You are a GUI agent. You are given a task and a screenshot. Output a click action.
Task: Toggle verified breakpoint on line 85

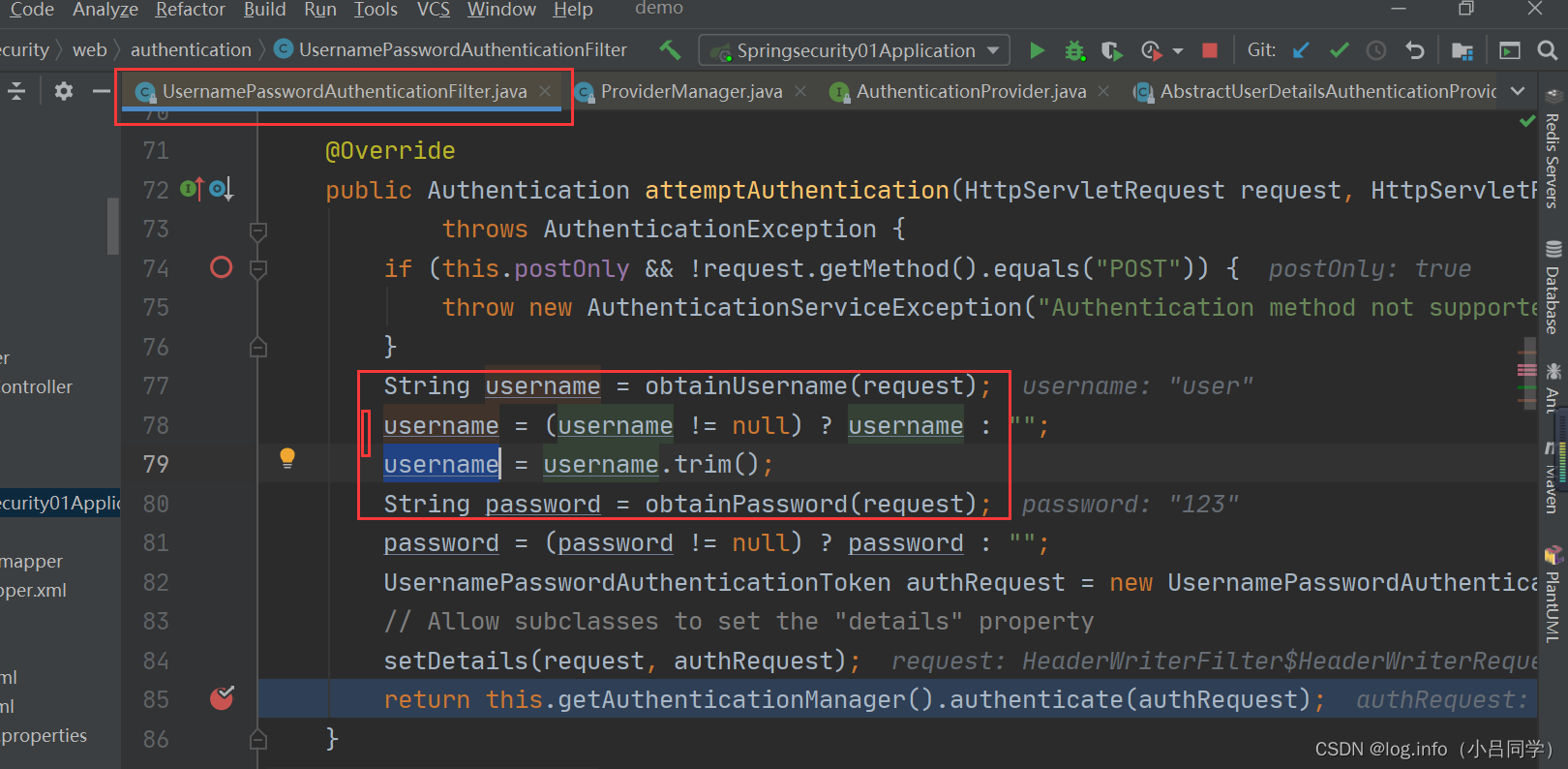[x=222, y=698]
